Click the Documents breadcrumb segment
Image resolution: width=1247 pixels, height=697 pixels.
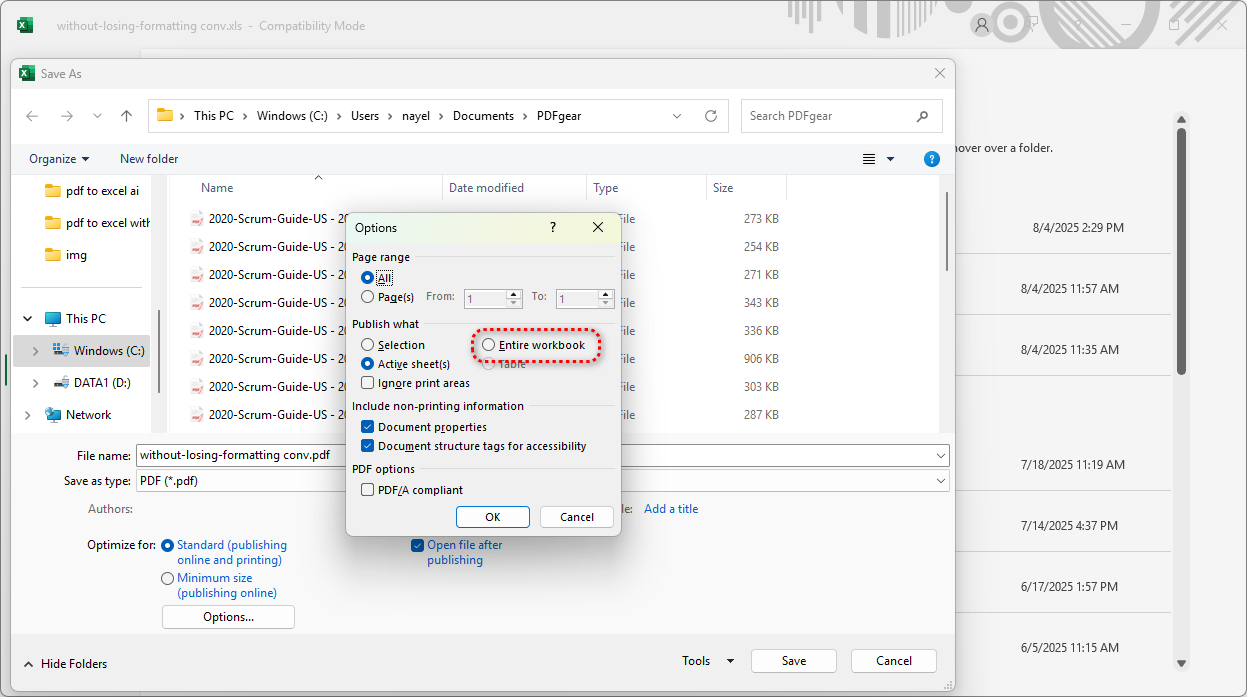[483, 116]
